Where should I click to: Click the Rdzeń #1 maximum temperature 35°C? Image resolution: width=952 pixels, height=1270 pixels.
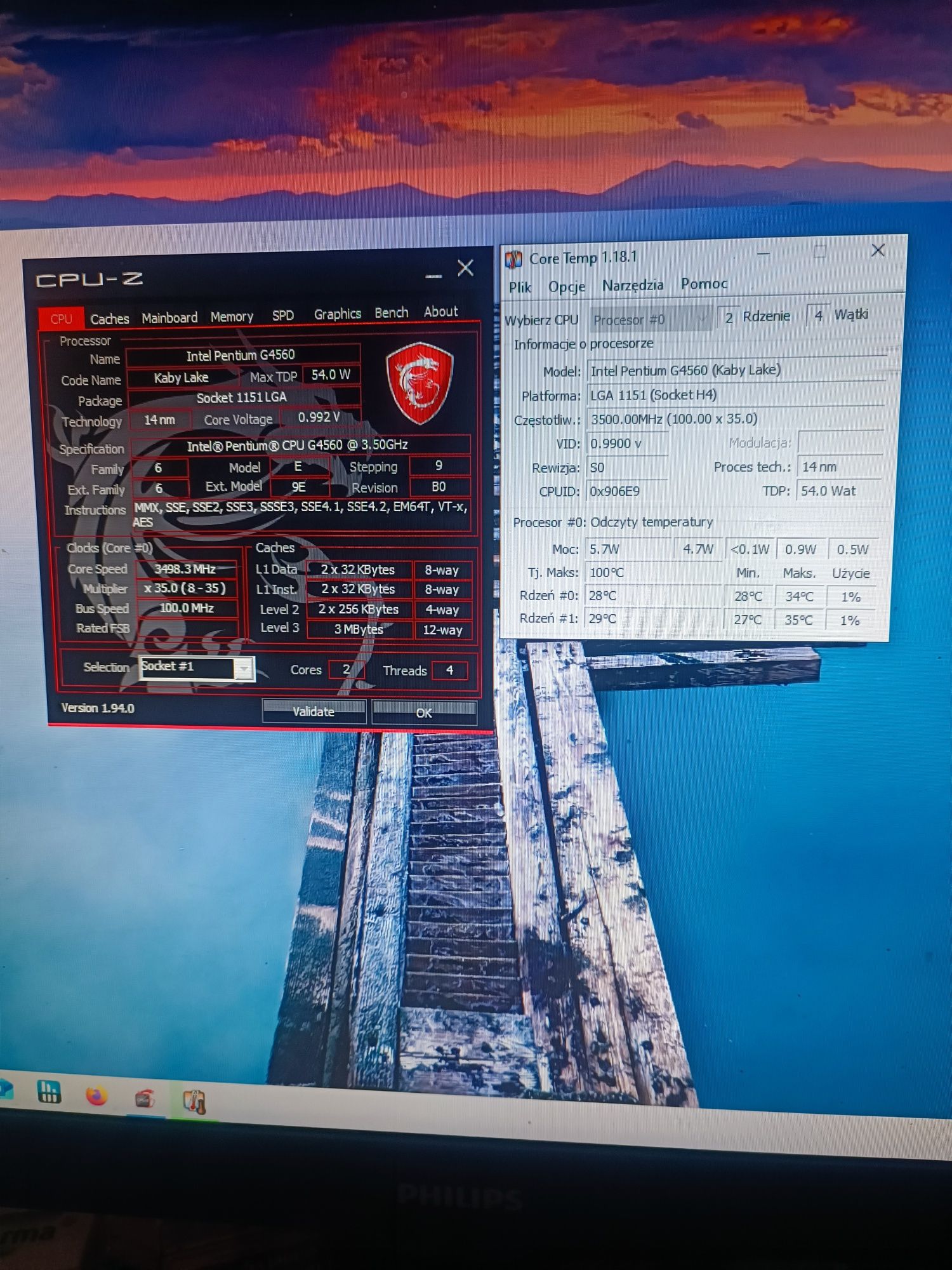pos(799,620)
